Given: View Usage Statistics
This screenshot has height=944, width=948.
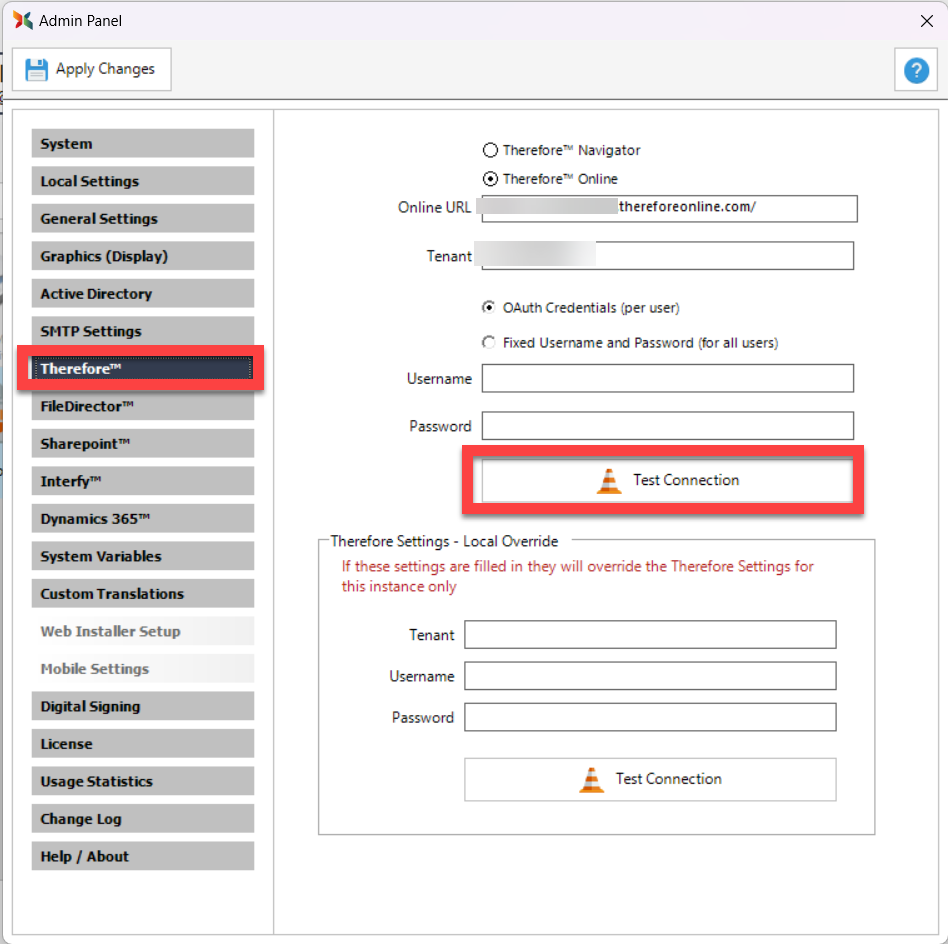Looking at the screenshot, I should click(x=143, y=781).
